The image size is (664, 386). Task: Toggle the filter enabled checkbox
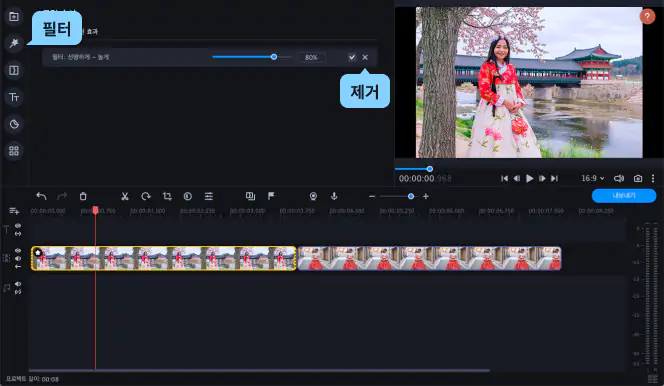pos(351,57)
